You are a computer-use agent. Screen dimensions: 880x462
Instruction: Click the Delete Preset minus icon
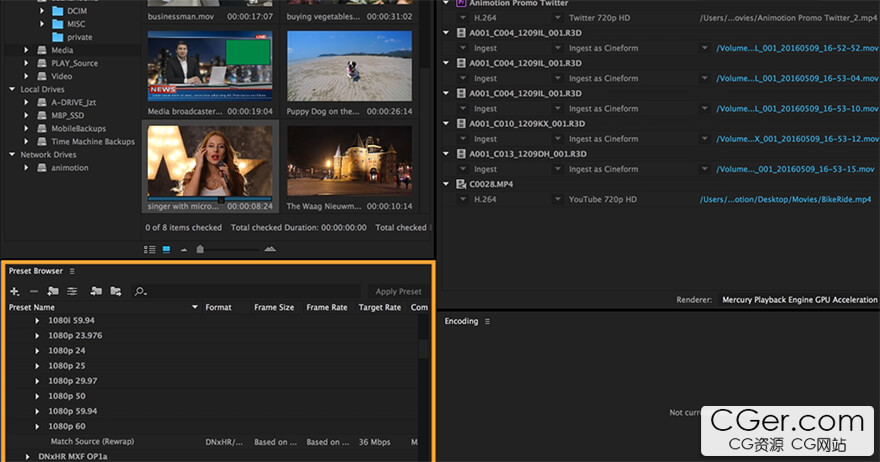pyautogui.click(x=34, y=291)
